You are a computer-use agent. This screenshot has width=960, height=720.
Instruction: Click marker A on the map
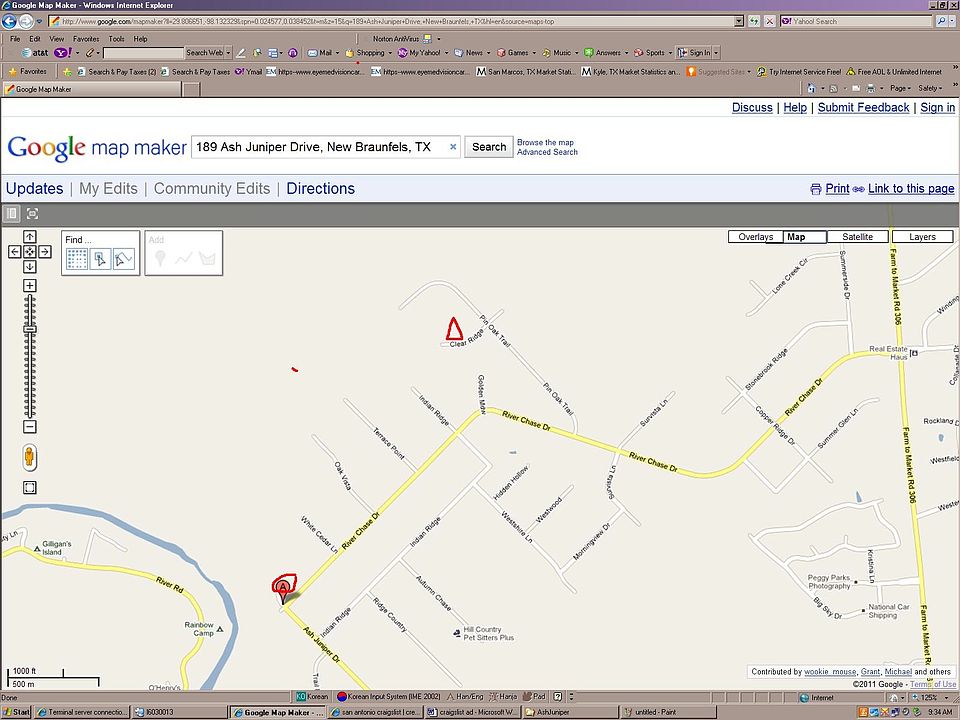[x=283, y=591]
